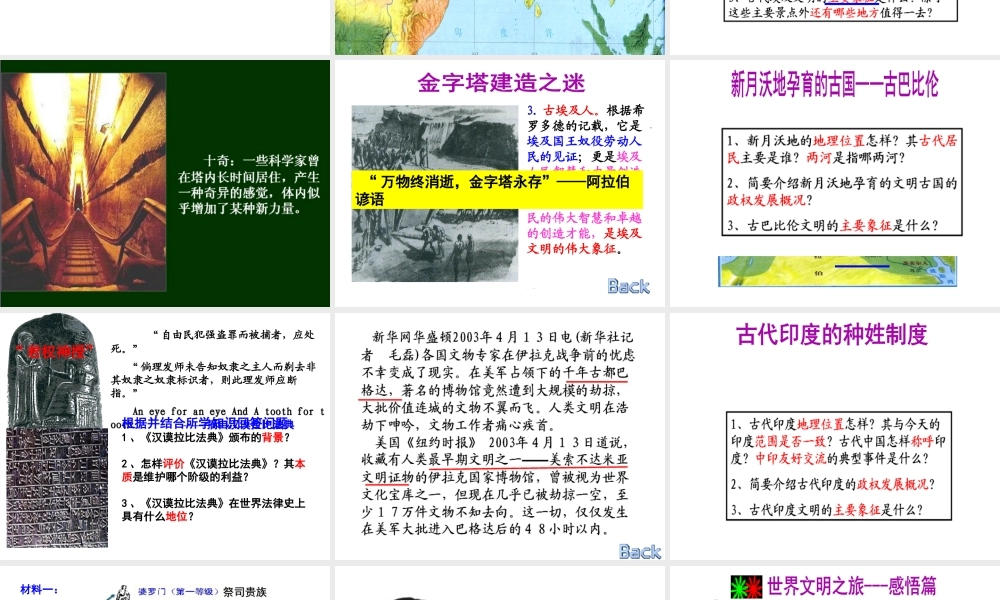The image size is (1000, 600).
Task: Click question 2 about 怎样评价《汉谟拉比法典》
Action: click(x=214, y=471)
